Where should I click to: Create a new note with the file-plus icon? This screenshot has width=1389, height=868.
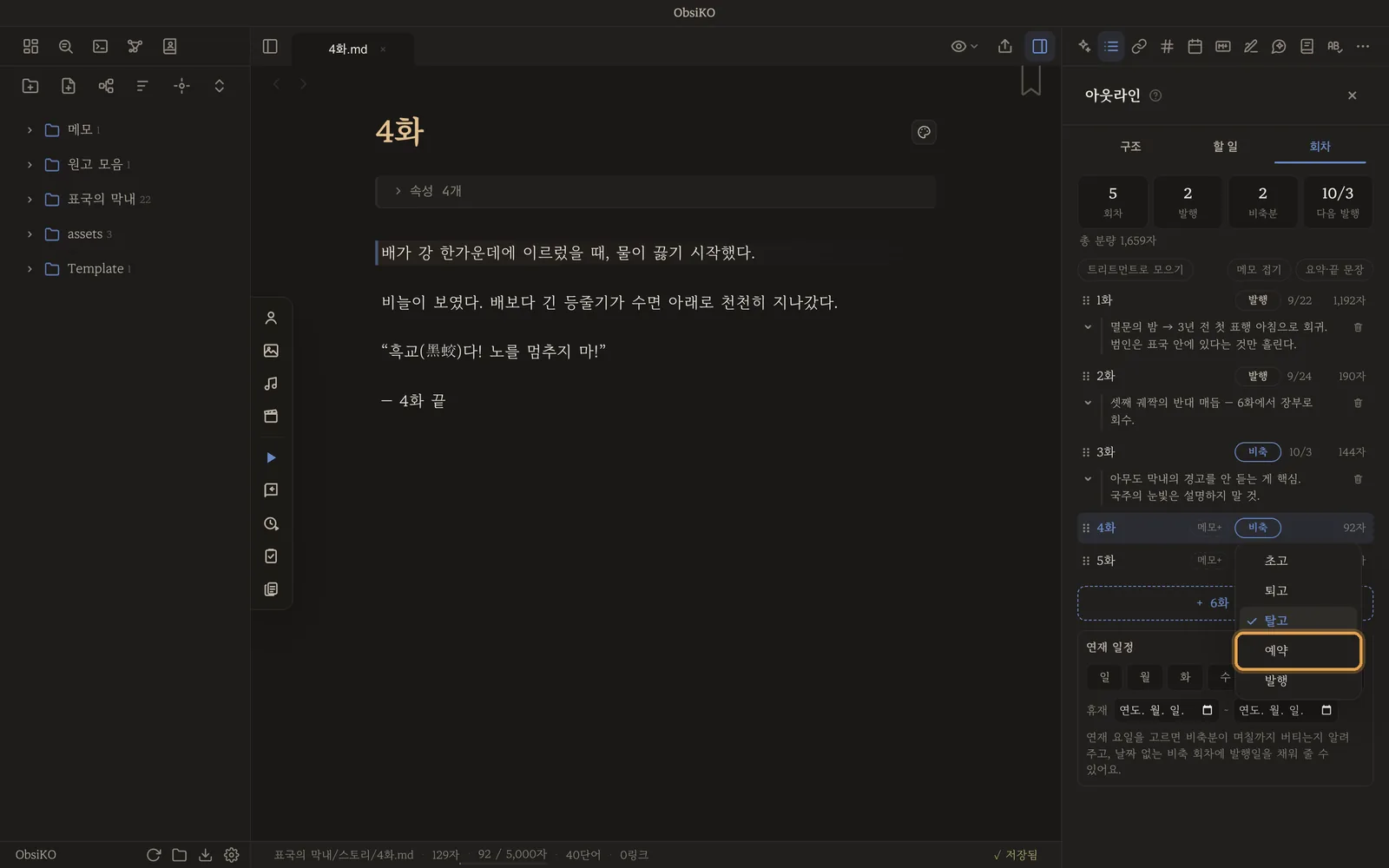tap(68, 85)
